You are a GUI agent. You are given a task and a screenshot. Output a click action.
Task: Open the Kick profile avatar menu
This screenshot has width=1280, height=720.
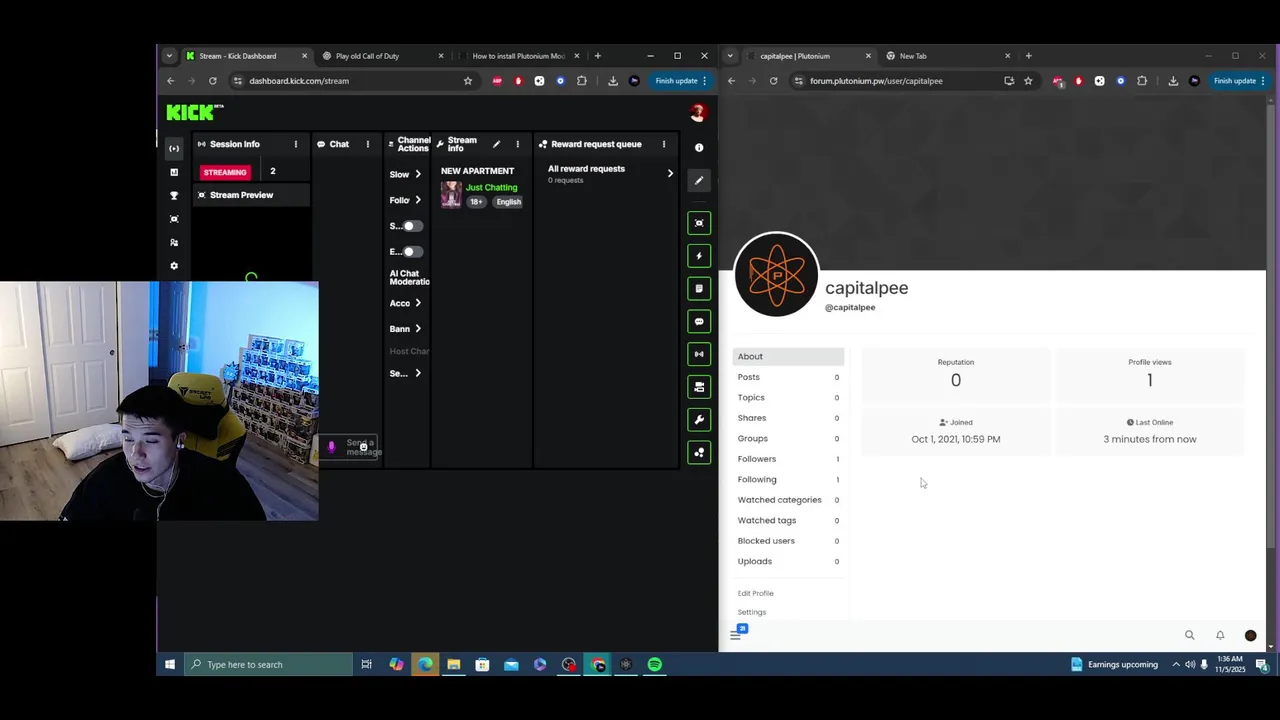(x=698, y=113)
